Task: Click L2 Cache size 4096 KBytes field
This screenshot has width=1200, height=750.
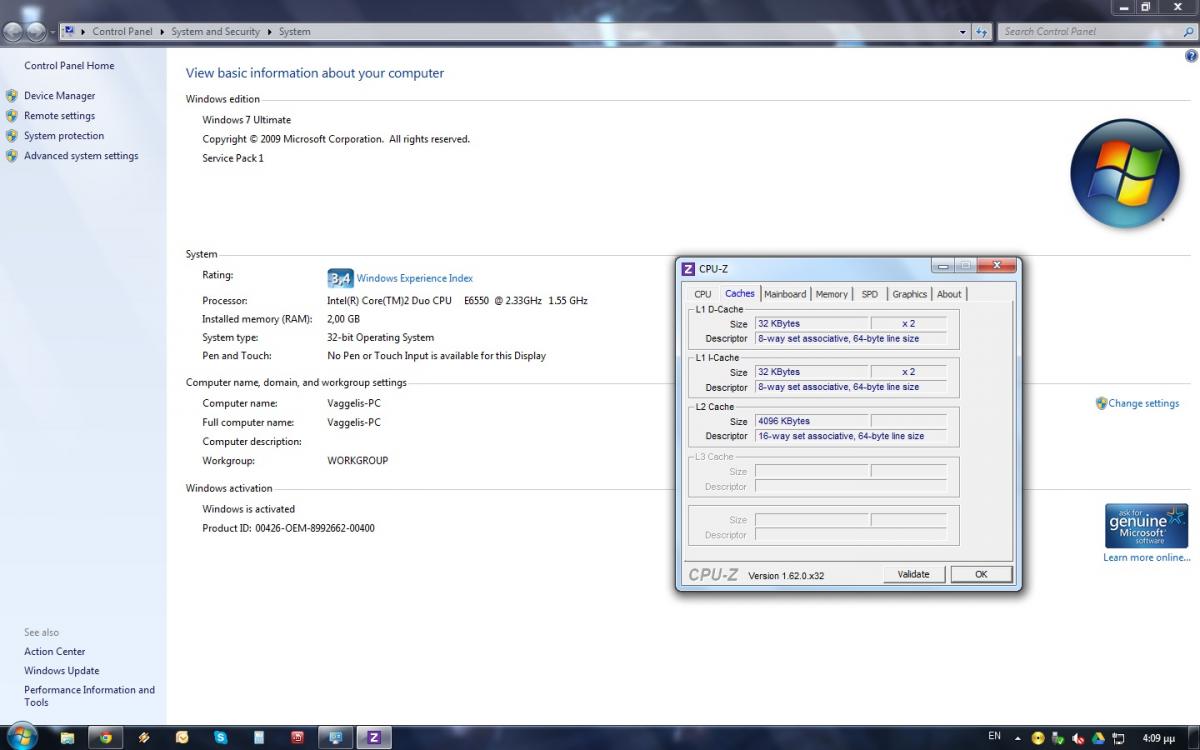Action: [x=812, y=421]
